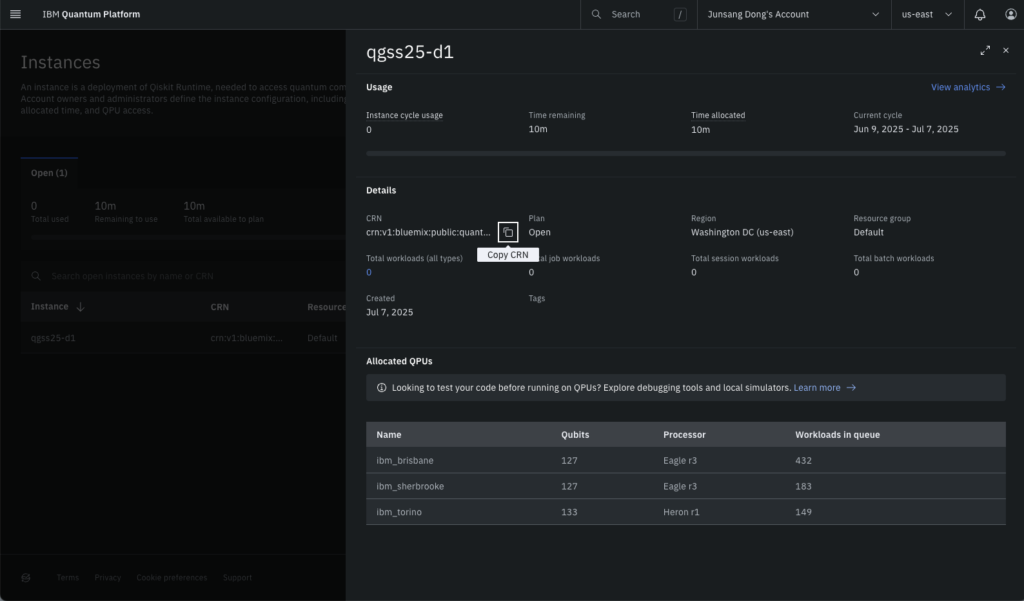1024x601 pixels.
Task: Click the Heron r1 processor cell
Action: 681,512
